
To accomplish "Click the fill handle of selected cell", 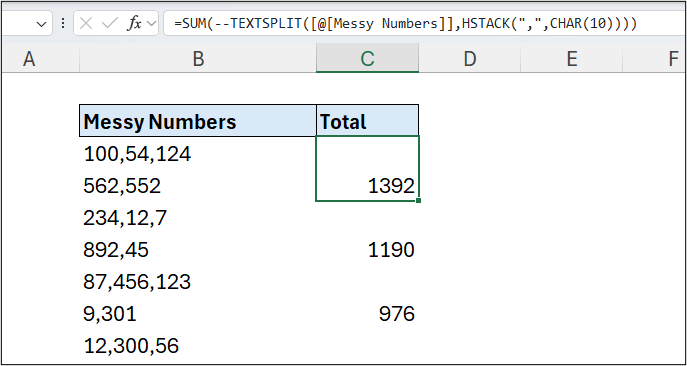I will pyautogui.click(x=419, y=200).
